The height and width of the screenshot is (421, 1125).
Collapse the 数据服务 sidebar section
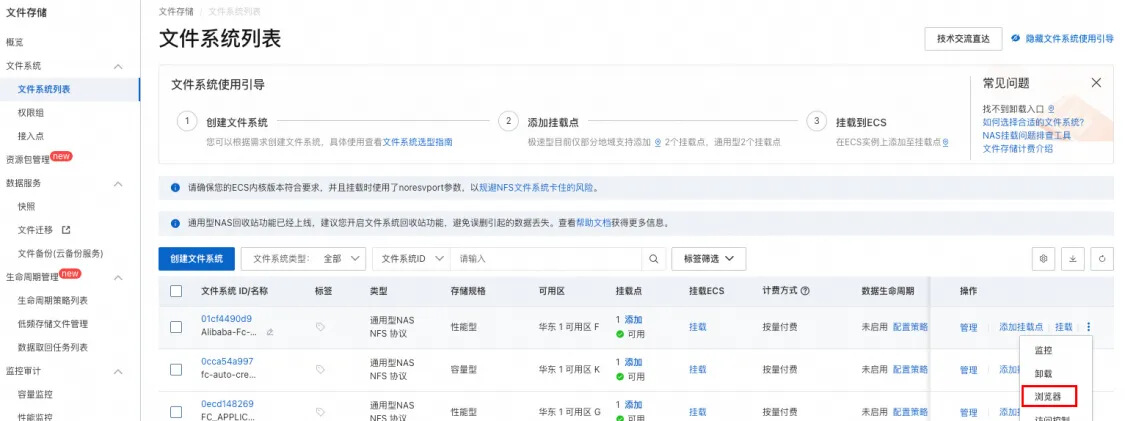point(118,184)
